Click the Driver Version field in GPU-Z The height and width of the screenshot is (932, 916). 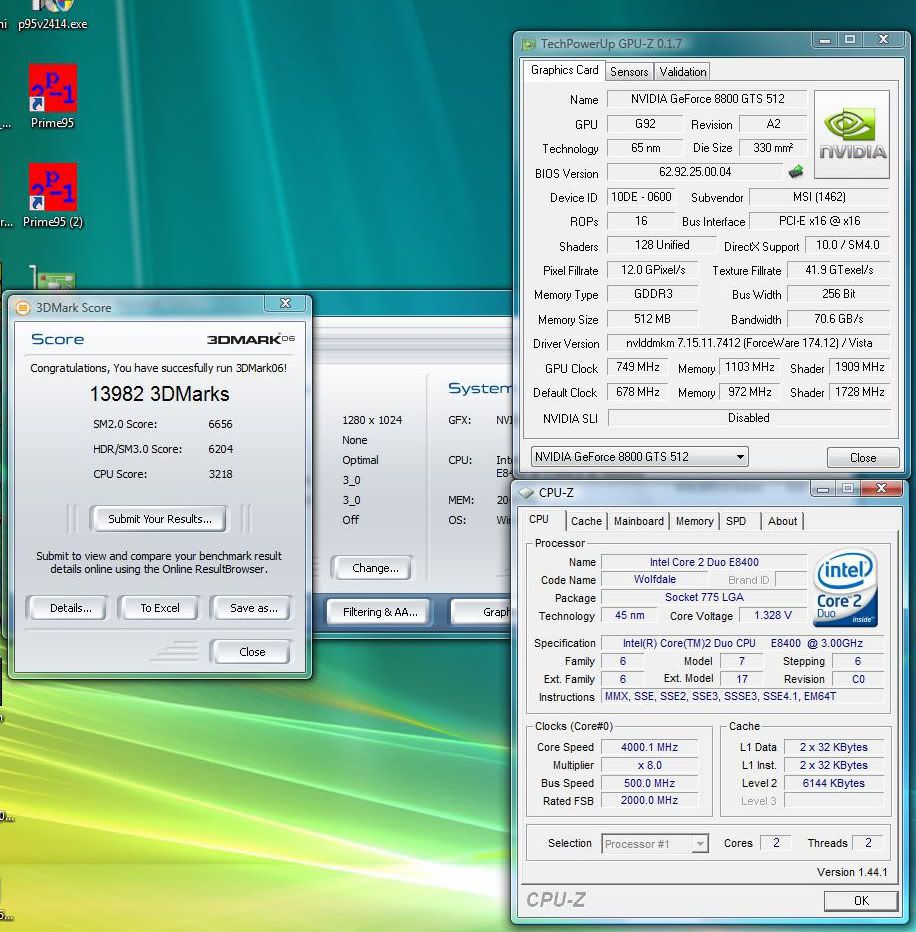749,343
